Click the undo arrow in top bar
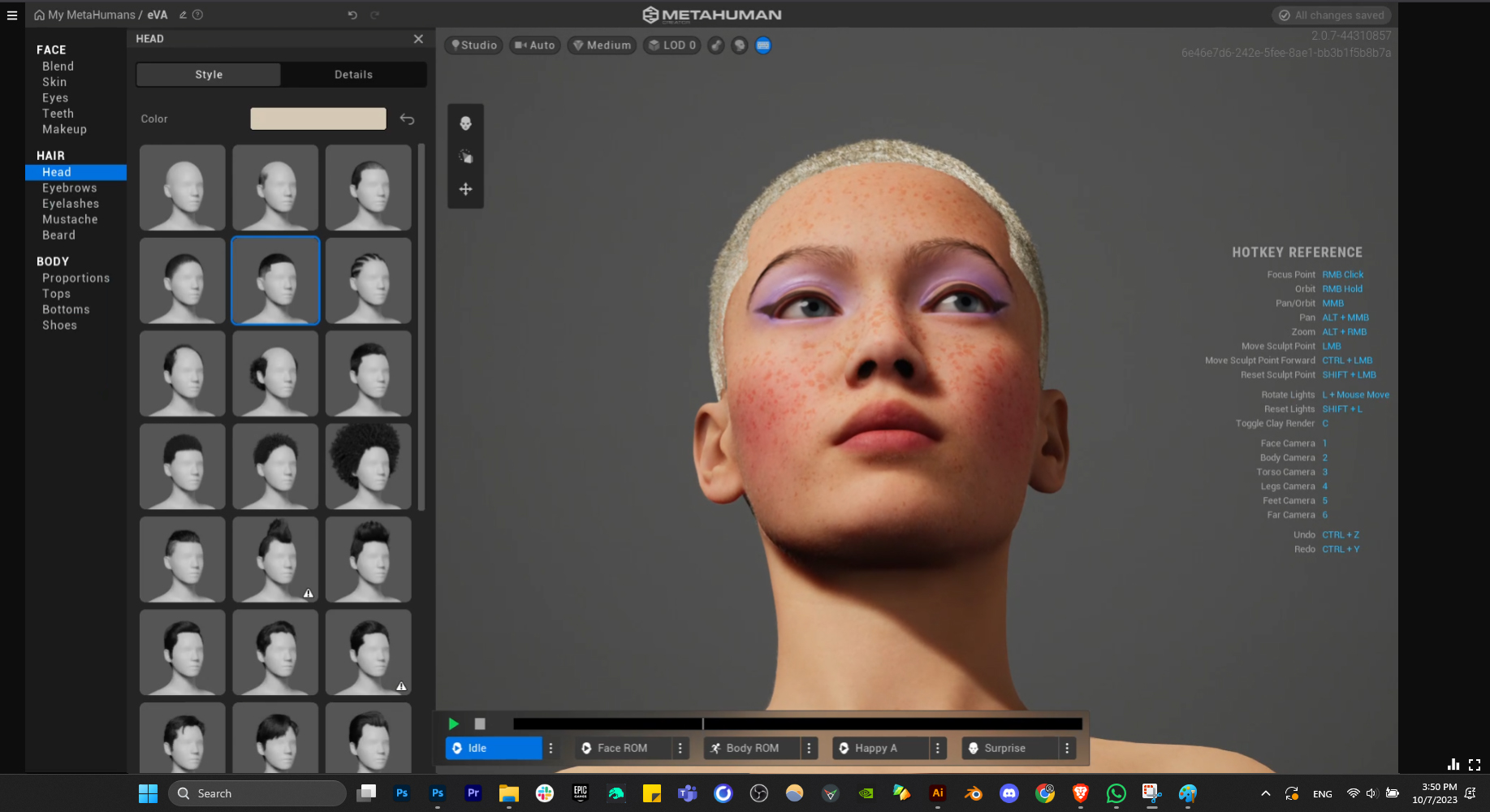 pos(352,15)
